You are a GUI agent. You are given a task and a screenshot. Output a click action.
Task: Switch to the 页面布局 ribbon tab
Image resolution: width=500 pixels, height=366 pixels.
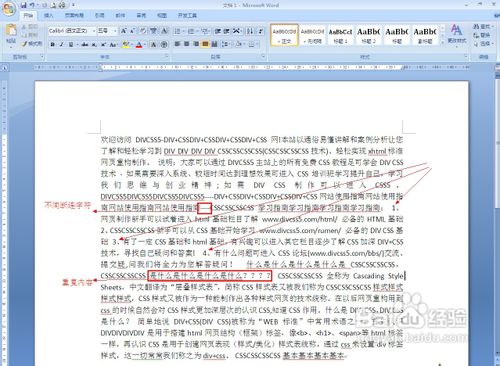pos(74,15)
